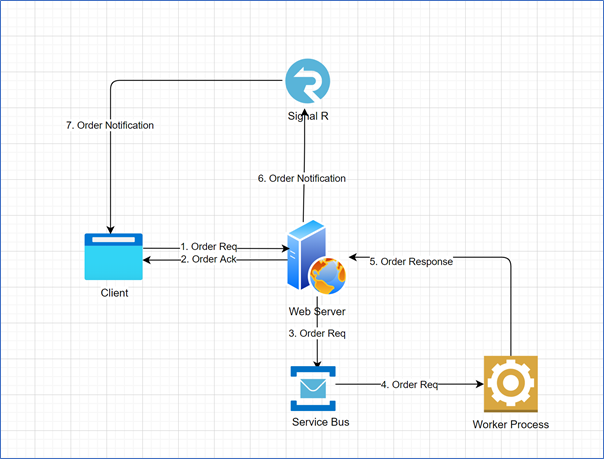Select the Service Bus envelope icon

[313, 389]
